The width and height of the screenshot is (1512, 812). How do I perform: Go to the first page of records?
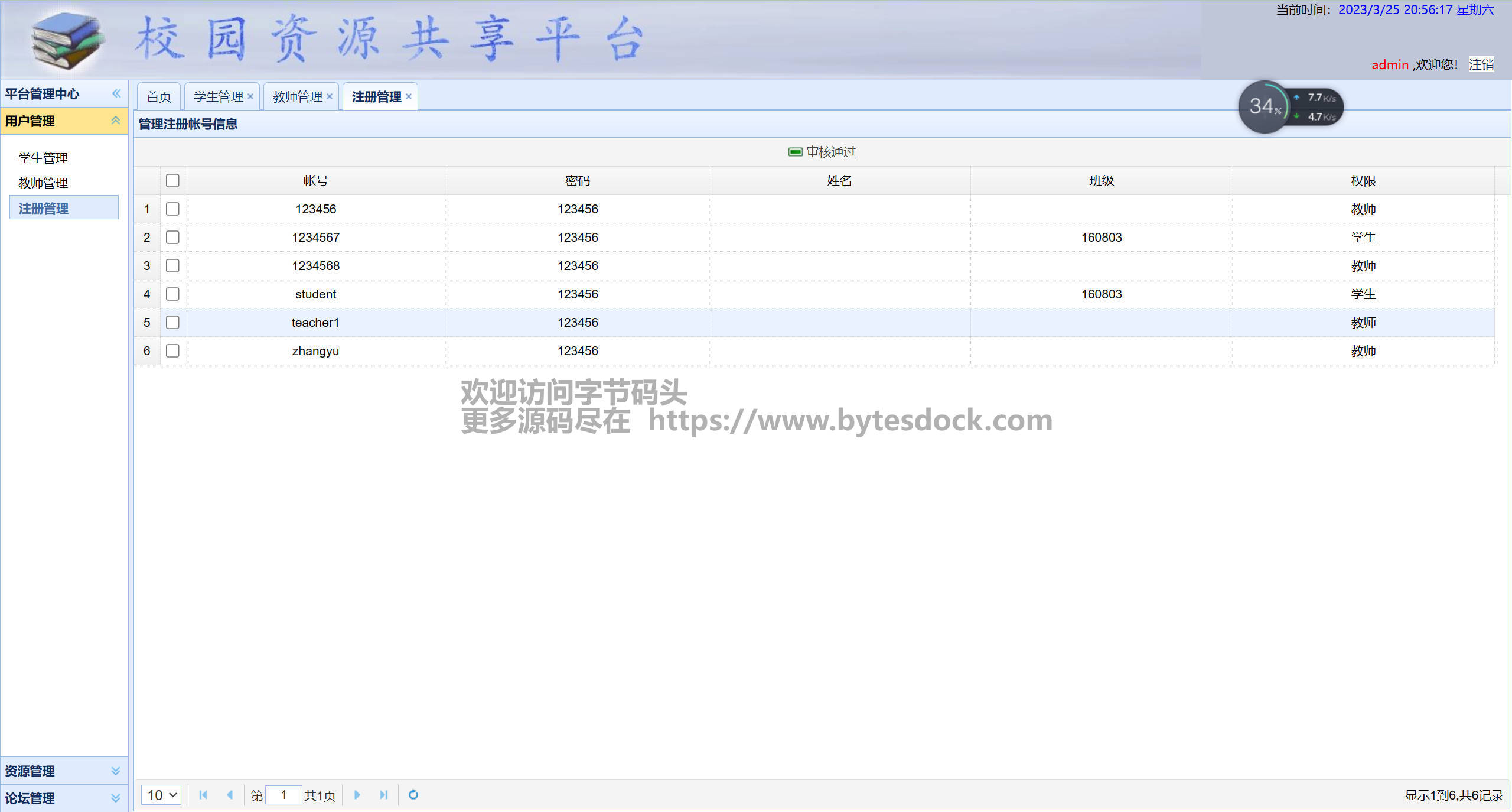click(203, 795)
